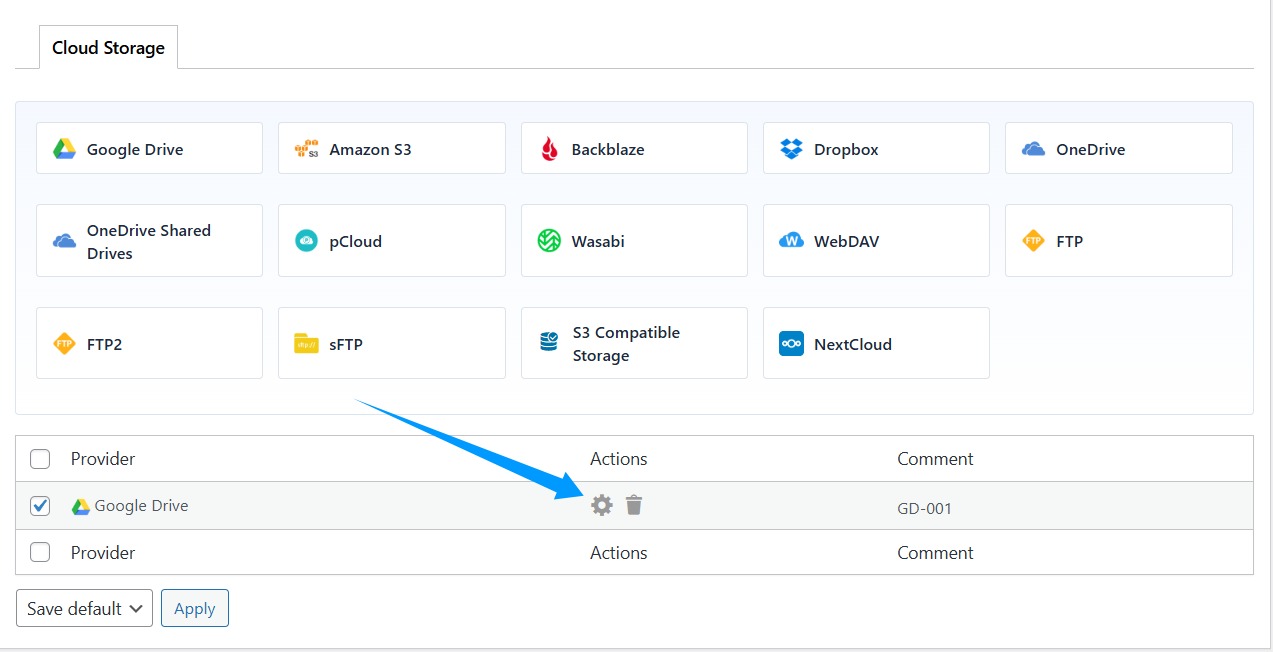The width and height of the screenshot is (1273, 652).
Task: Choose Amazon S3 as cloud storage
Action: (x=391, y=147)
